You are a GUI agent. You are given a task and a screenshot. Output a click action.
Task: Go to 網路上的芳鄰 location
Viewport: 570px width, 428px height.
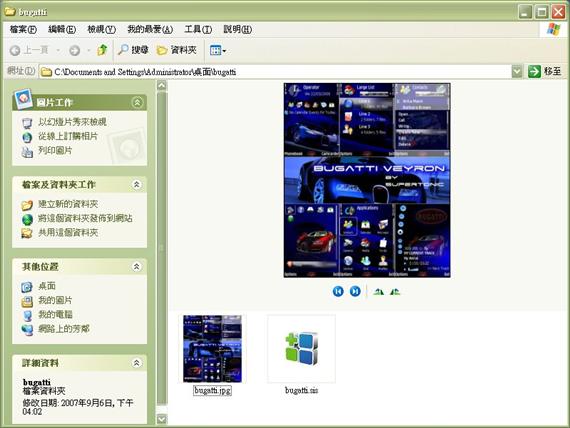[64, 329]
